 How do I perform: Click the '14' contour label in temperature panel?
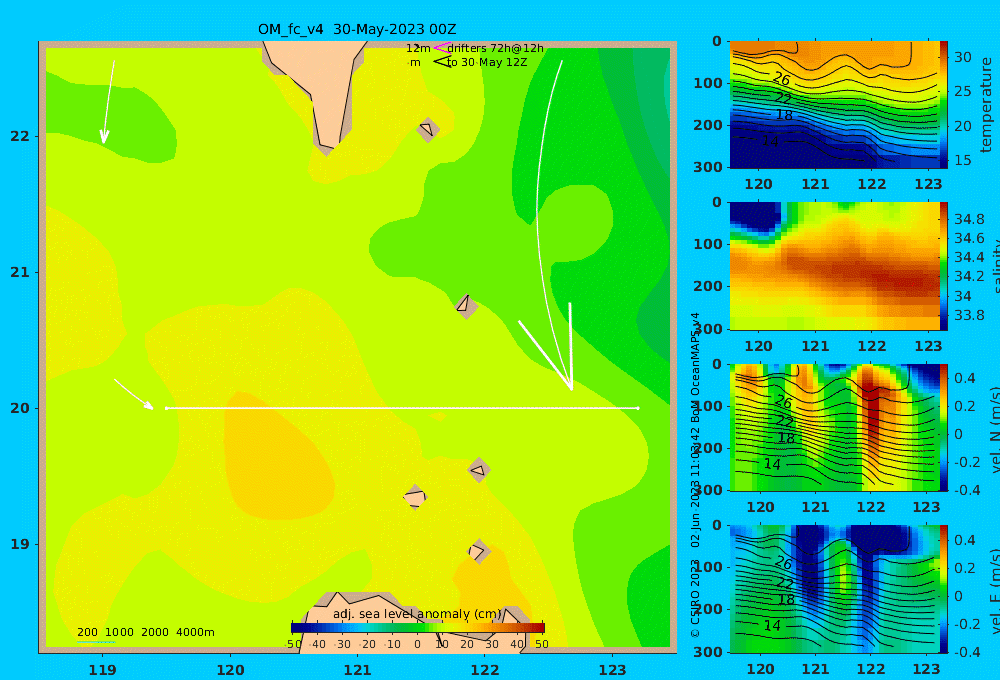click(770, 141)
